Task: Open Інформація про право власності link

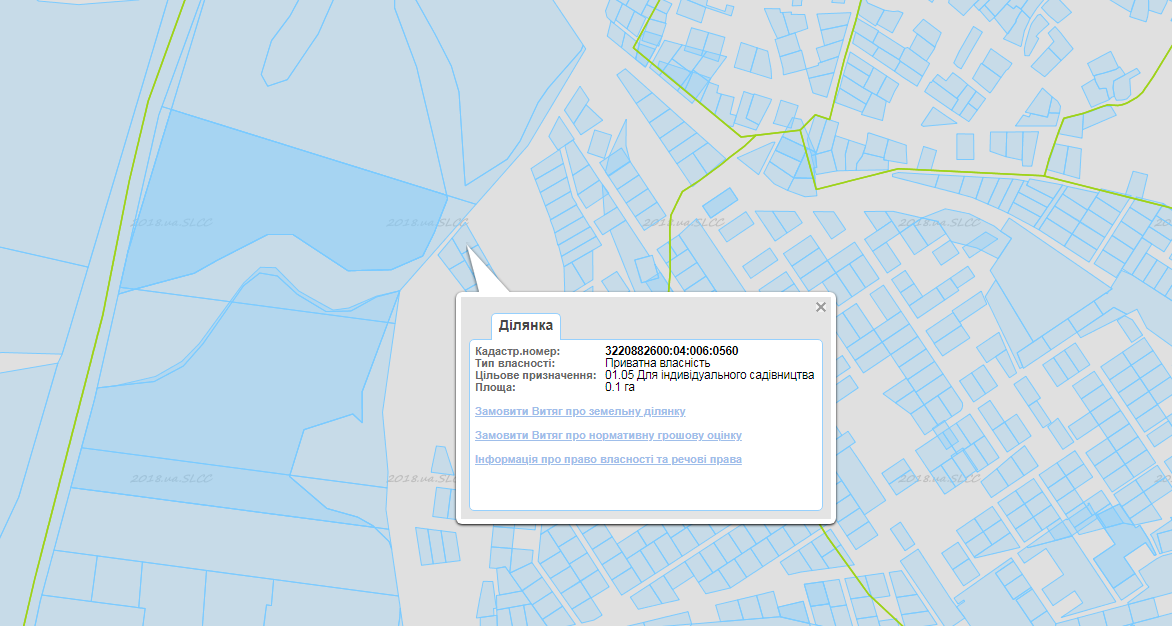Action: (608, 459)
